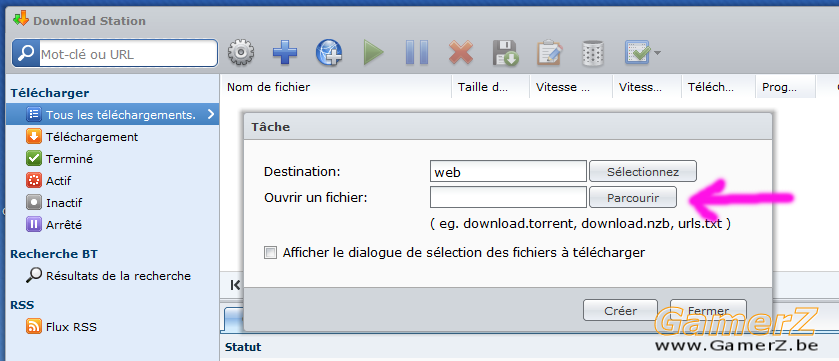Viewport: 839px width, 361px height.
Task: Click the pause download icon
Action: 417,53
